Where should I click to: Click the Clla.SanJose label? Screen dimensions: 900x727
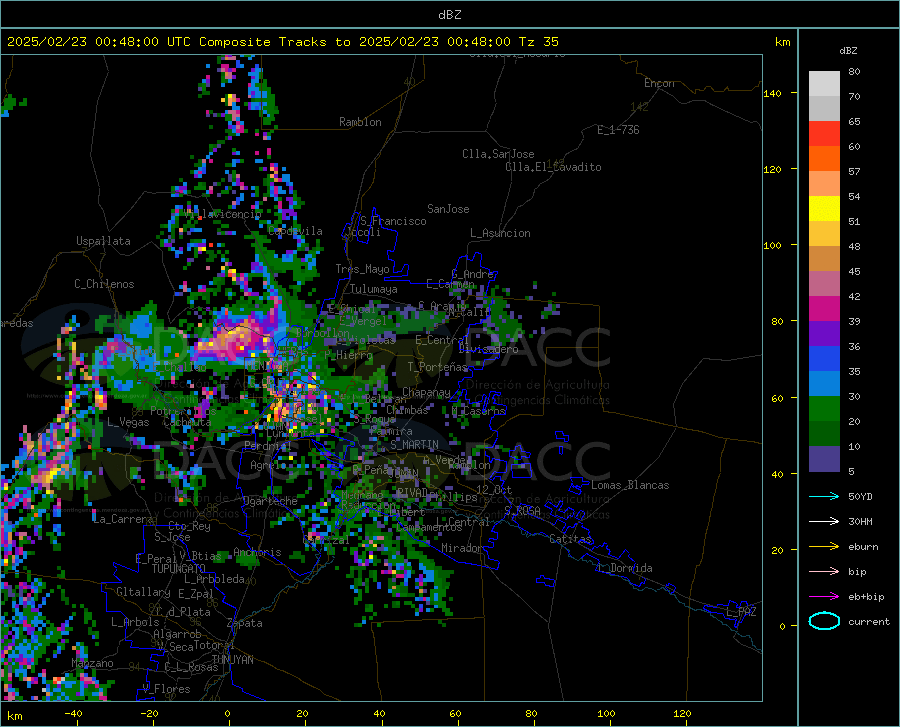tap(498, 154)
